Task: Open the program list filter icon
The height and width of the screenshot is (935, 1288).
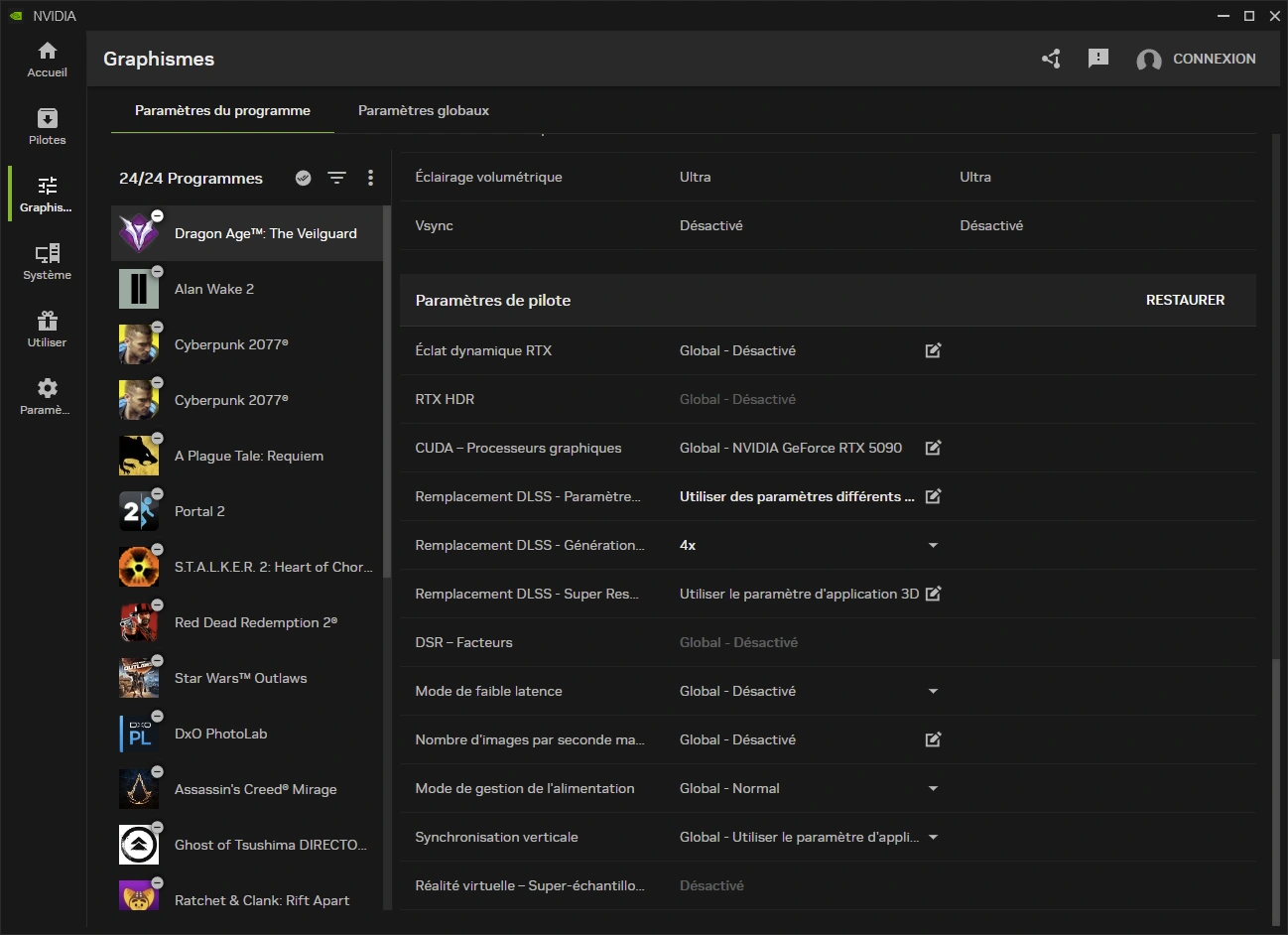Action: [337, 178]
